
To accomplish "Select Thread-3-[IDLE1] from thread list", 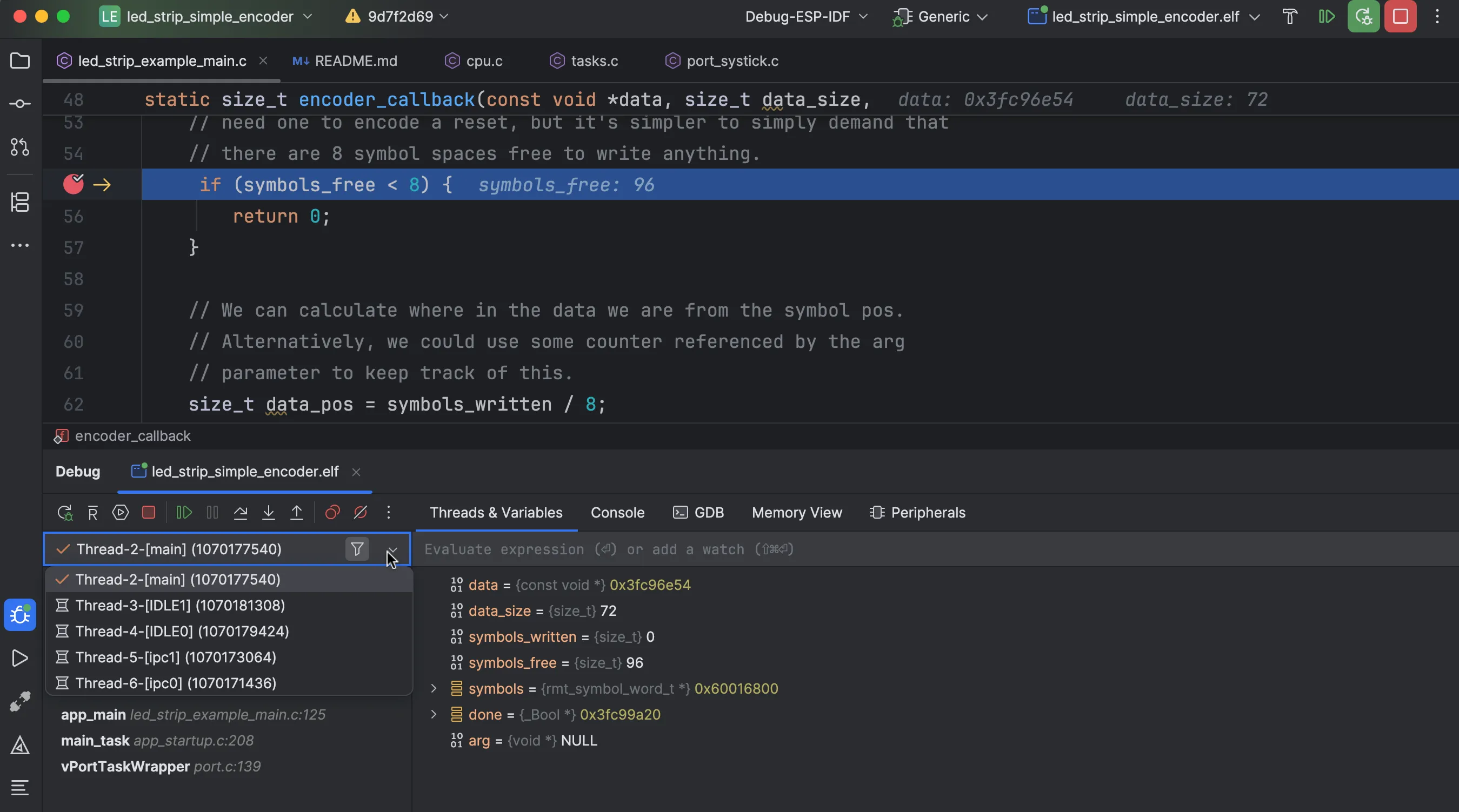I will click(x=179, y=606).
